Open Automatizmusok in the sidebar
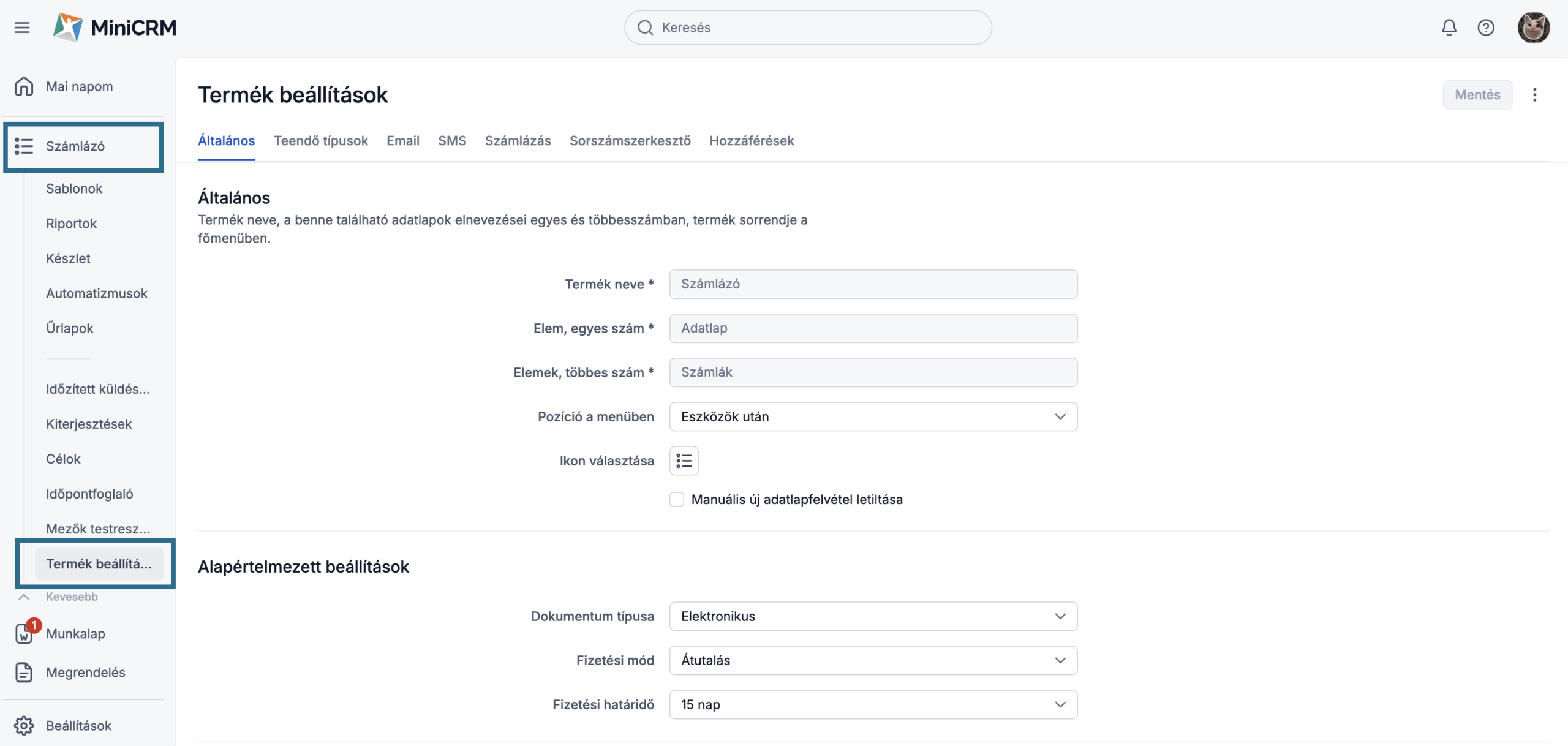The image size is (1568, 746). tap(97, 293)
